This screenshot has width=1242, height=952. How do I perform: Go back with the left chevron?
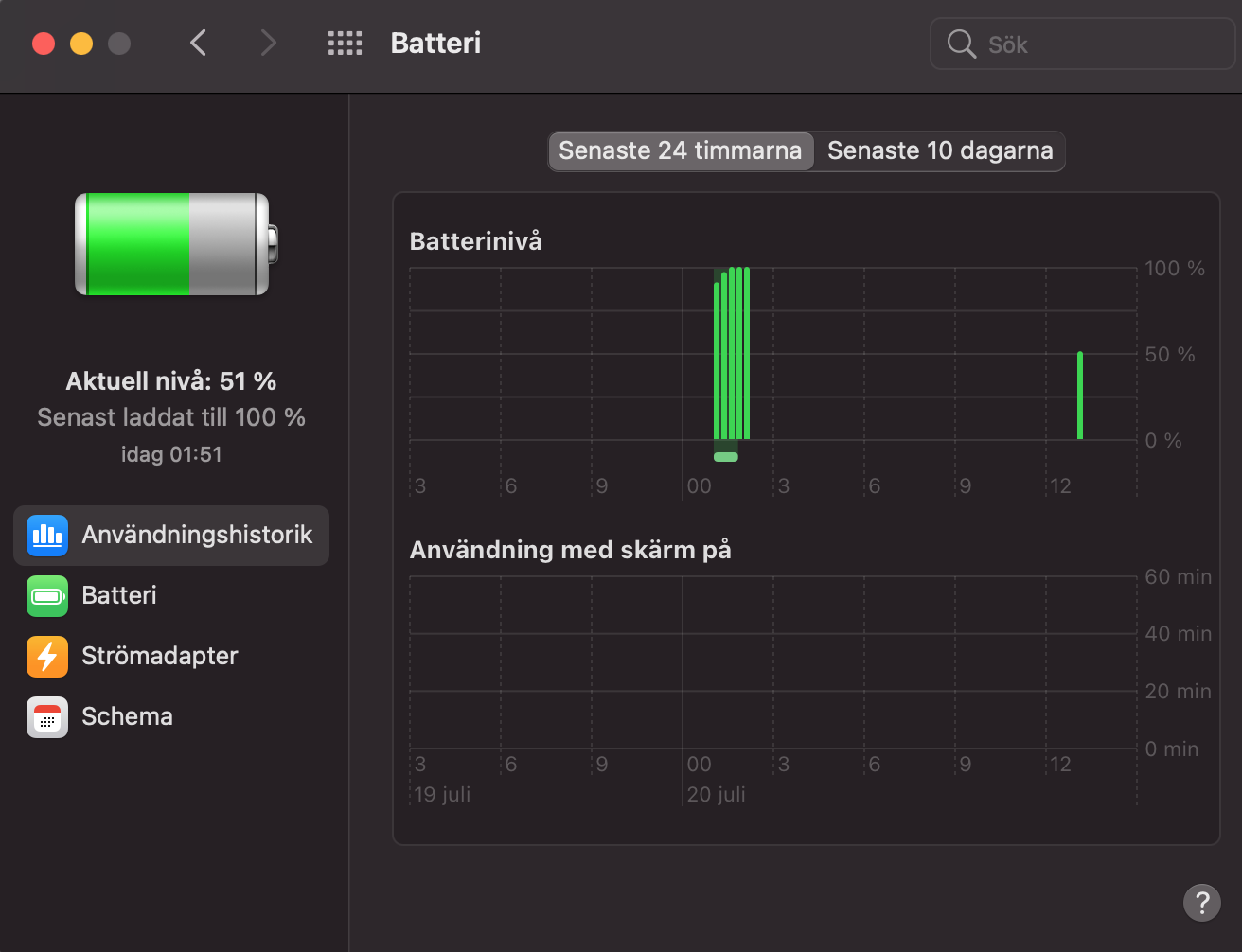click(x=198, y=44)
